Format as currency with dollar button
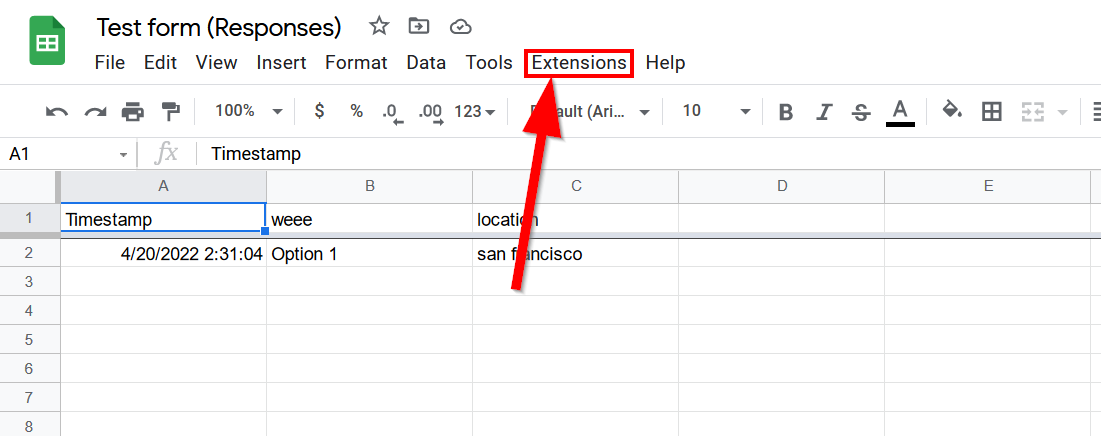Image resolution: width=1101 pixels, height=436 pixels. coord(319,111)
